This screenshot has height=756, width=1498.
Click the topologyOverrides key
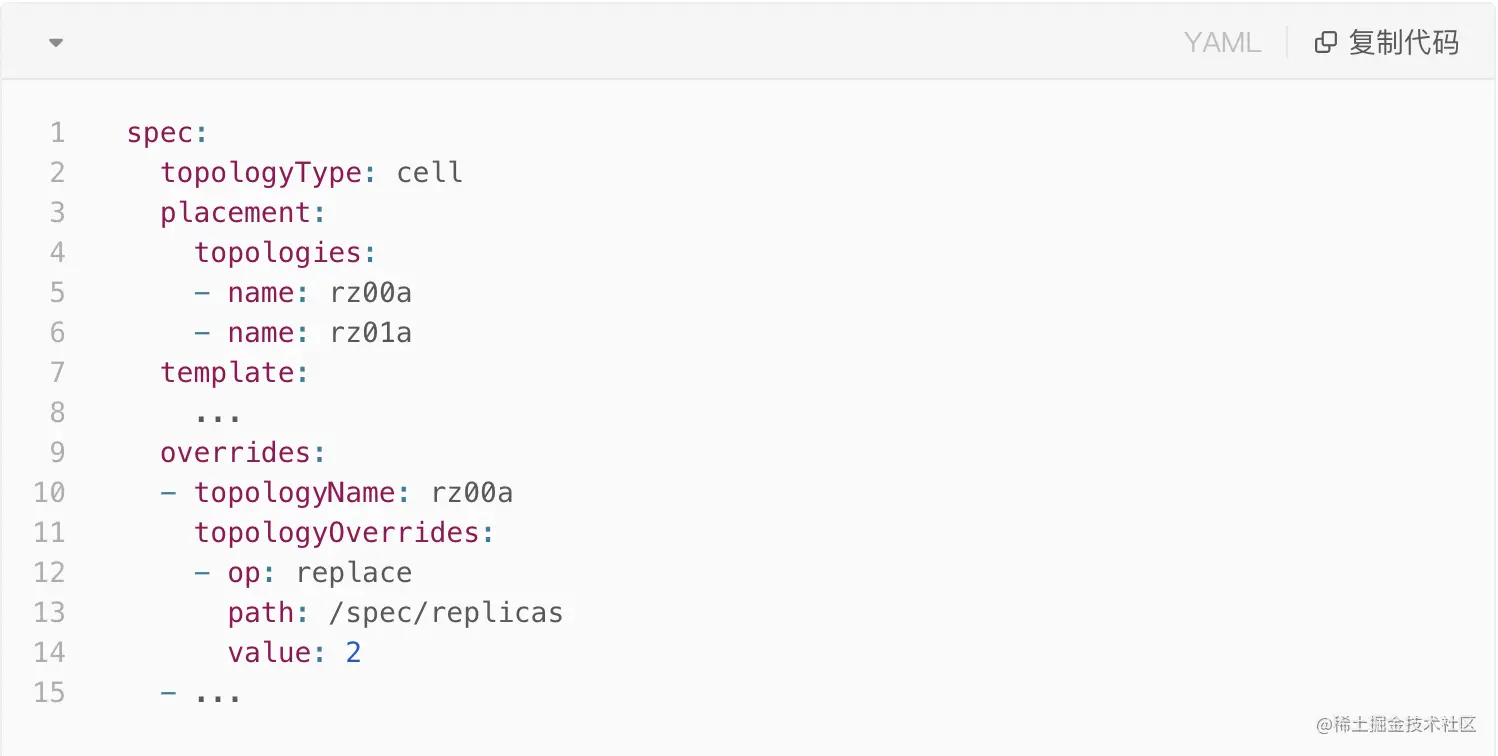tap(337, 533)
